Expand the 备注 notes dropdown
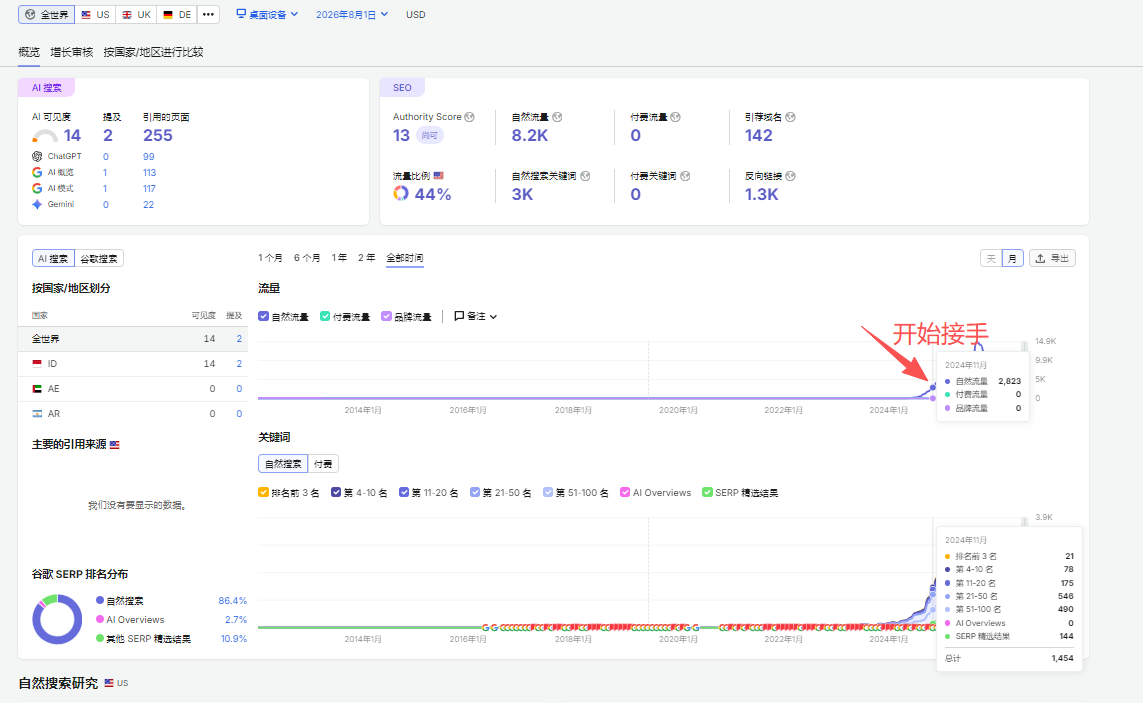 [x=475, y=316]
